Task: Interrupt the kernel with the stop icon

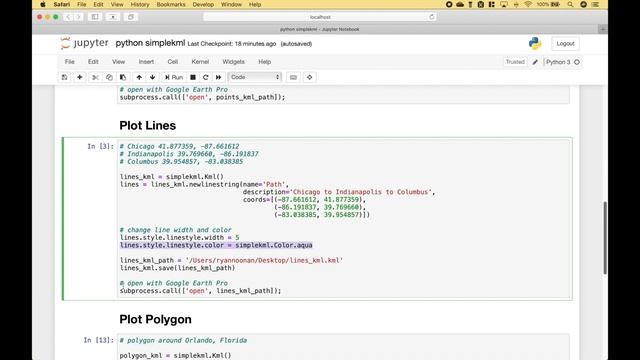Action: pyautogui.click(x=193, y=77)
